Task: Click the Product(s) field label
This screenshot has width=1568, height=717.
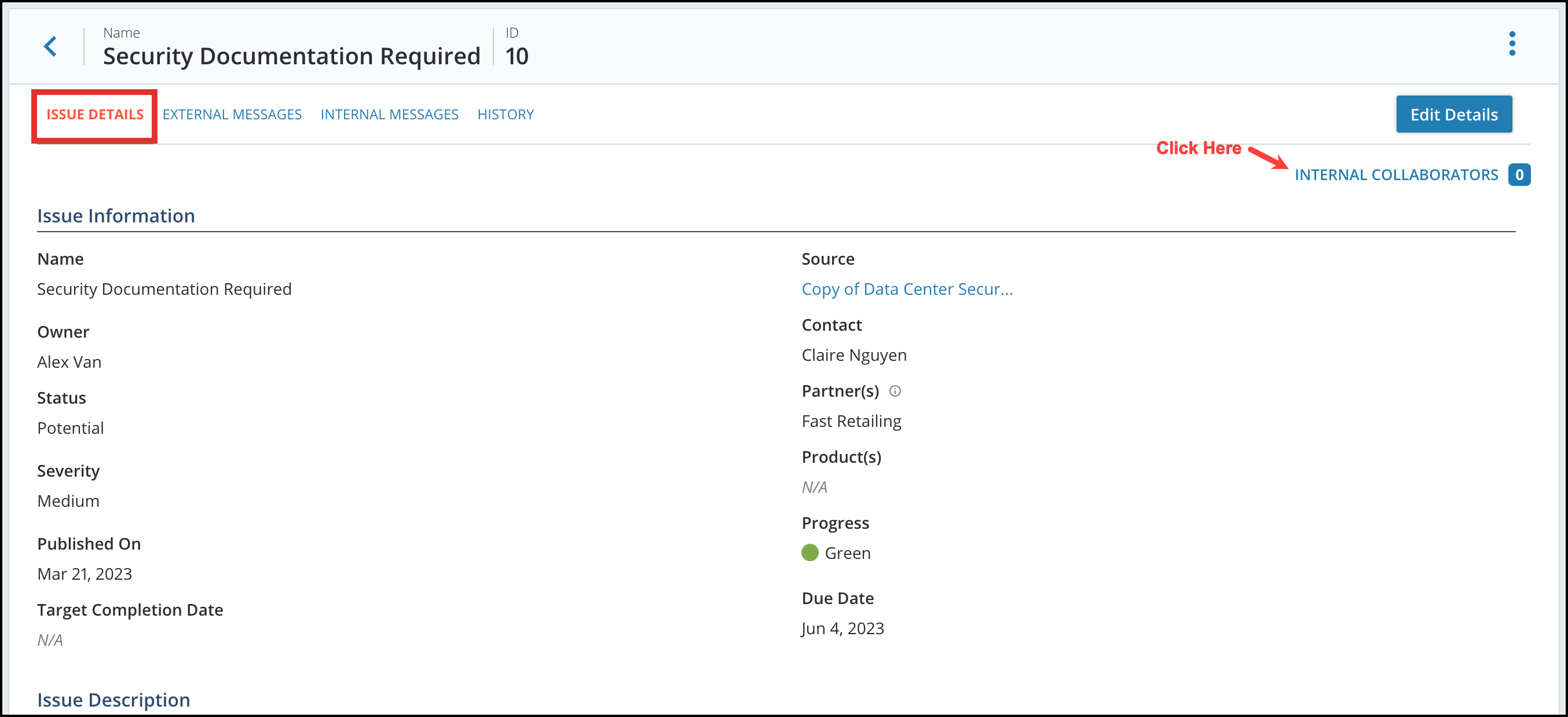Action: pos(841,457)
